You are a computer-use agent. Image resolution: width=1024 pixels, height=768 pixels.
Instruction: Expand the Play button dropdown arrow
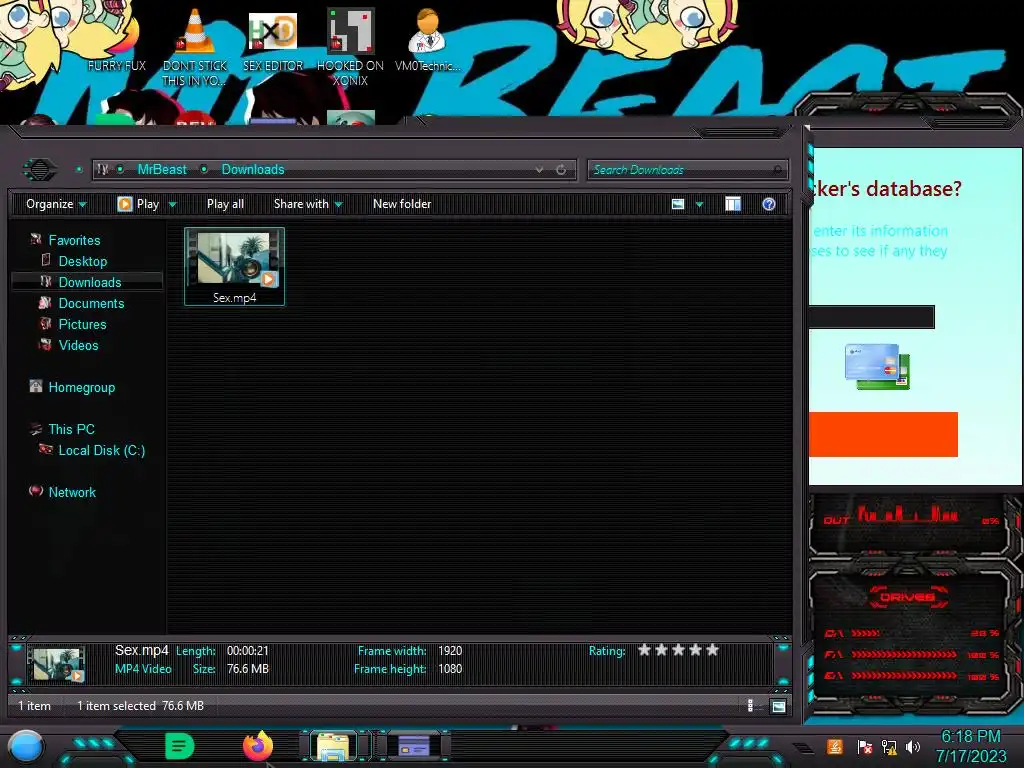click(x=172, y=204)
